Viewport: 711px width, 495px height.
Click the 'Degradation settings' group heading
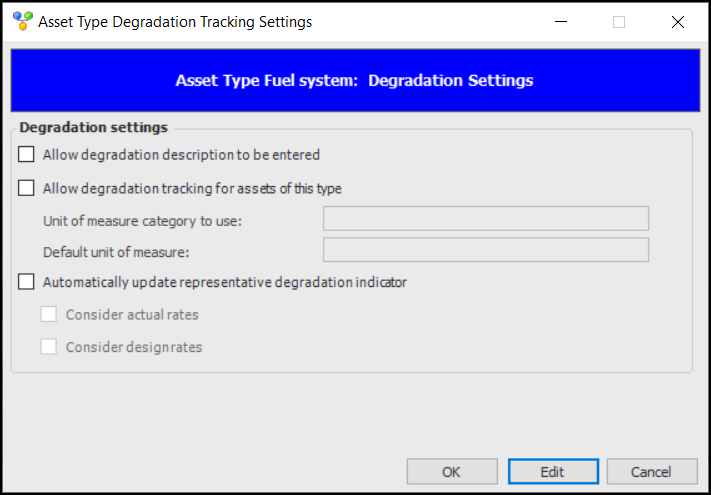tap(94, 127)
